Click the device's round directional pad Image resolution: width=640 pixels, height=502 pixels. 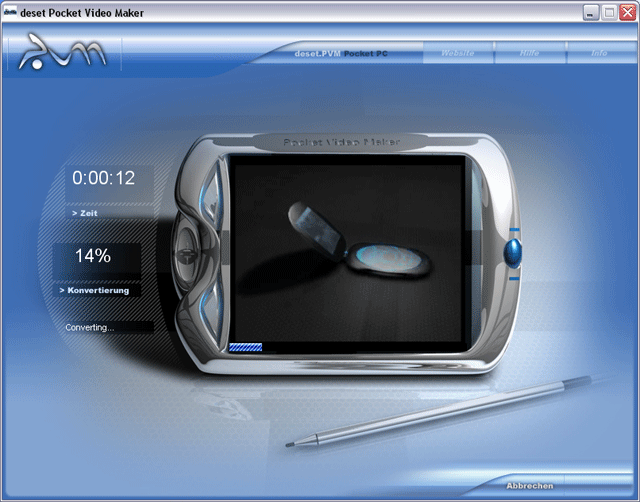click(187, 255)
